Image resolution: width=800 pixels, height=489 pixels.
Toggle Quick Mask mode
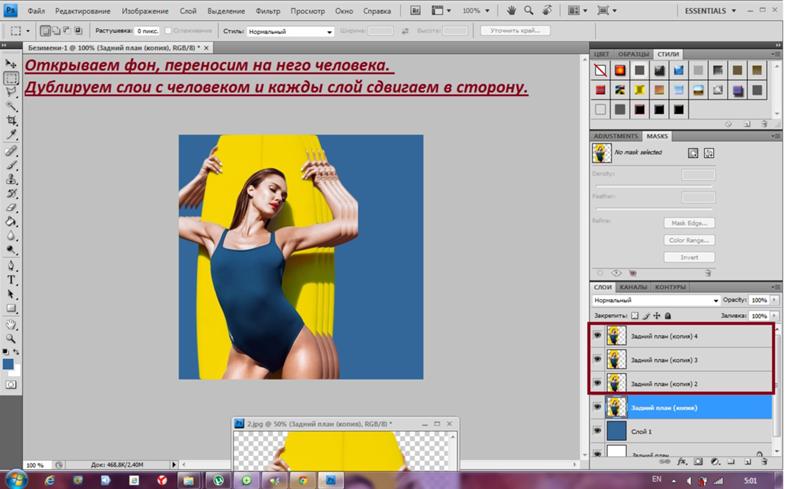pos(11,385)
